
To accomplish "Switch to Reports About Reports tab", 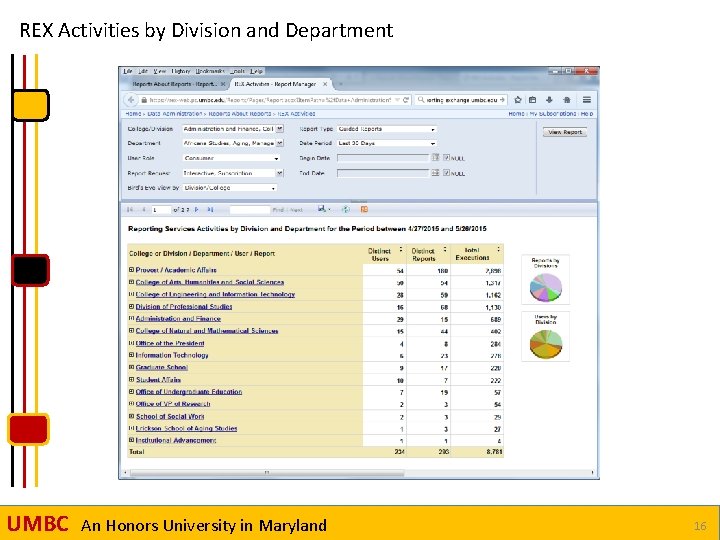I will (x=175, y=84).
